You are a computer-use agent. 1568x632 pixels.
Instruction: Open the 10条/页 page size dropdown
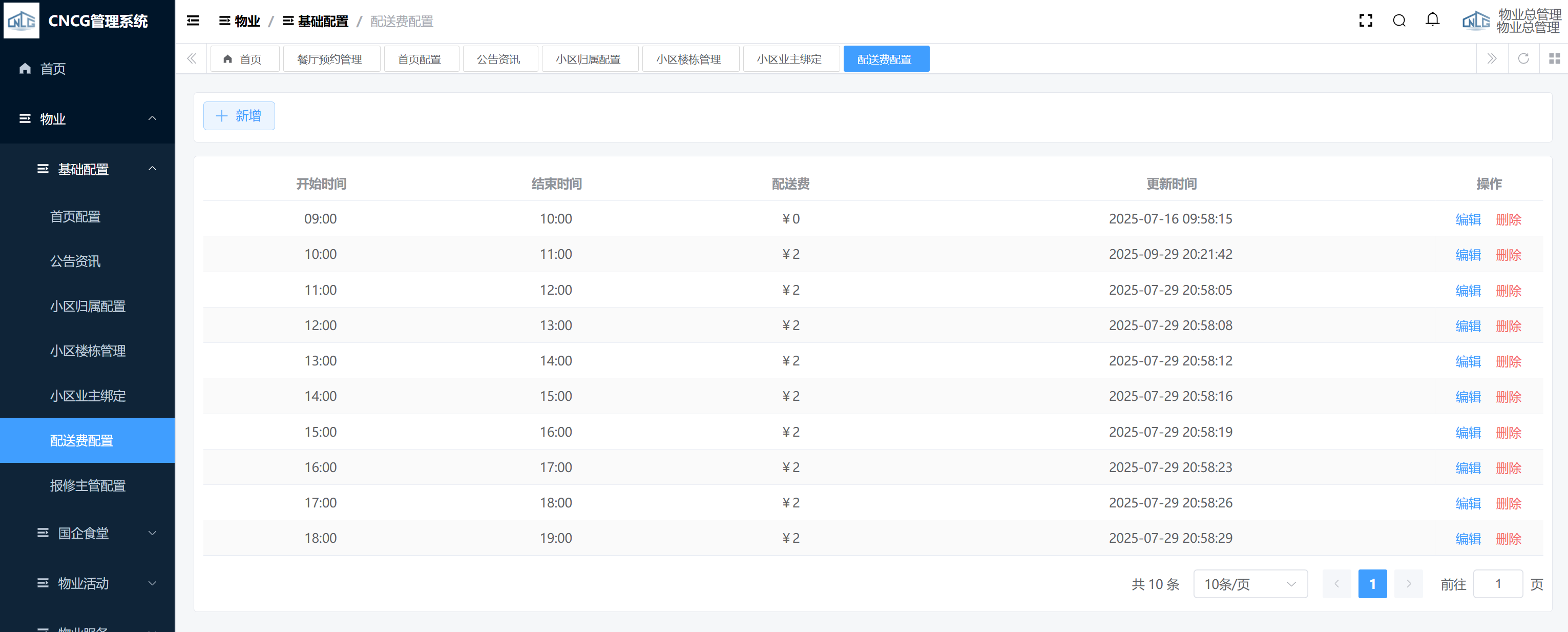pyautogui.click(x=1250, y=584)
